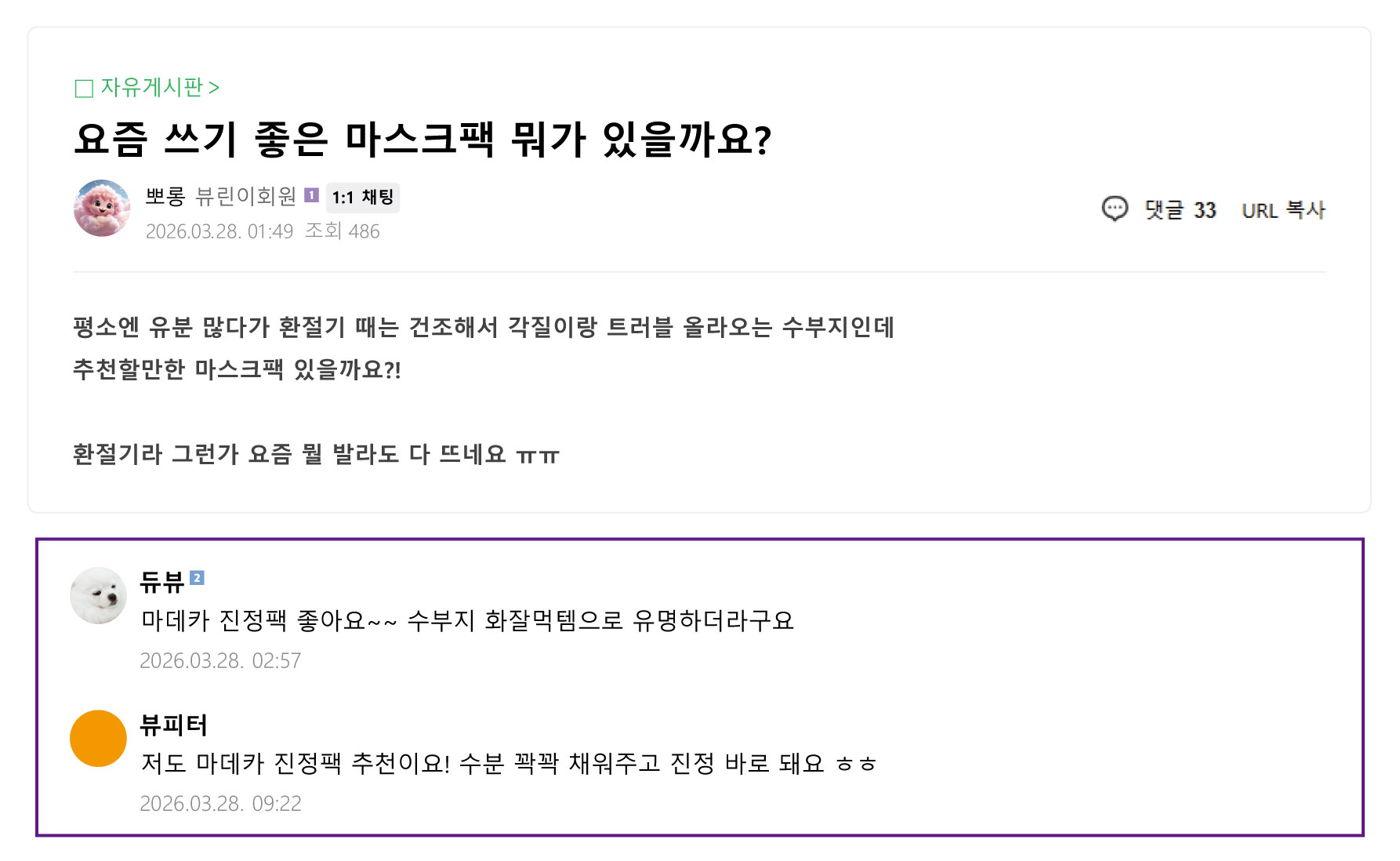Click the 뷰린이회원 member grade label

[x=245, y=196]
